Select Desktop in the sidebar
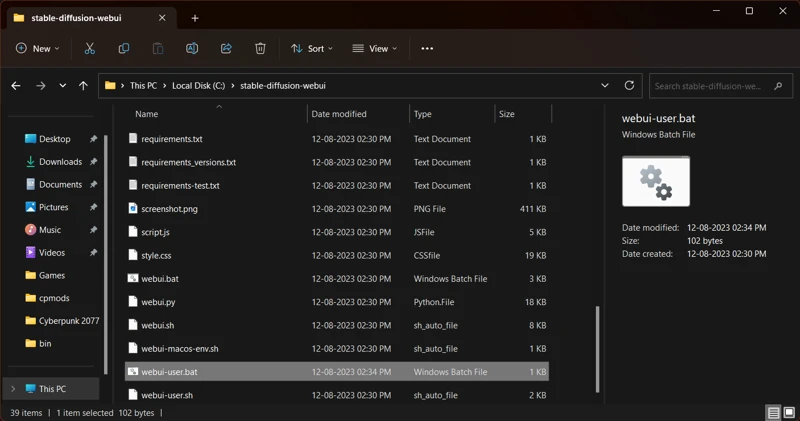Image resolution: width=800 pixels, height=421 pixels. (x=55, y=139)
